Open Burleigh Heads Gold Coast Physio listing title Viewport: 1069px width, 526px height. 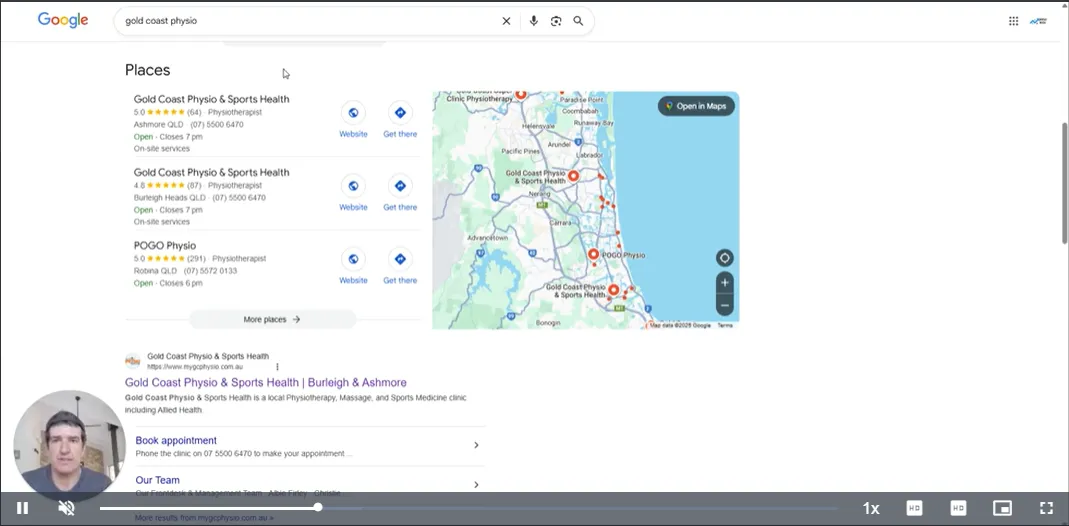pos(211,172)
